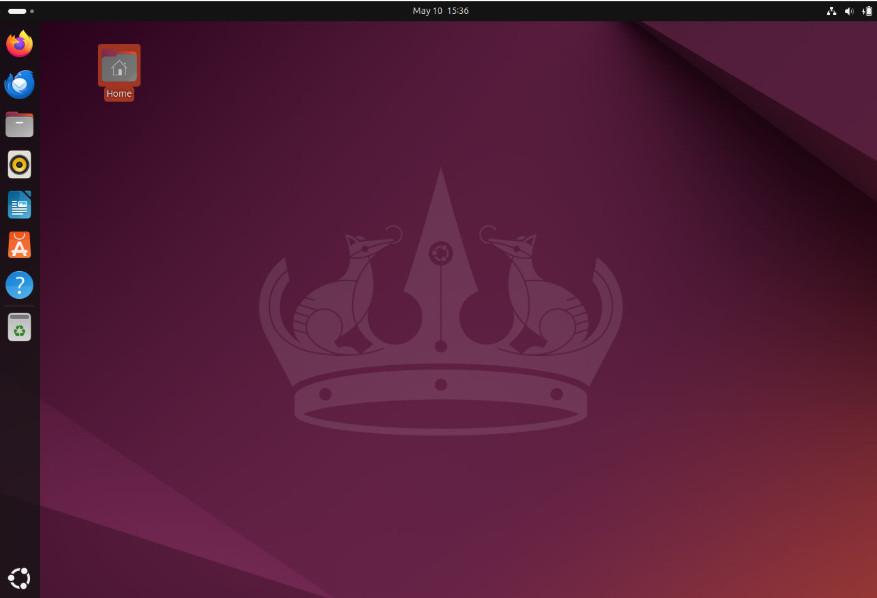
Task: Open the Help application
Action: (x=18, y=285)
